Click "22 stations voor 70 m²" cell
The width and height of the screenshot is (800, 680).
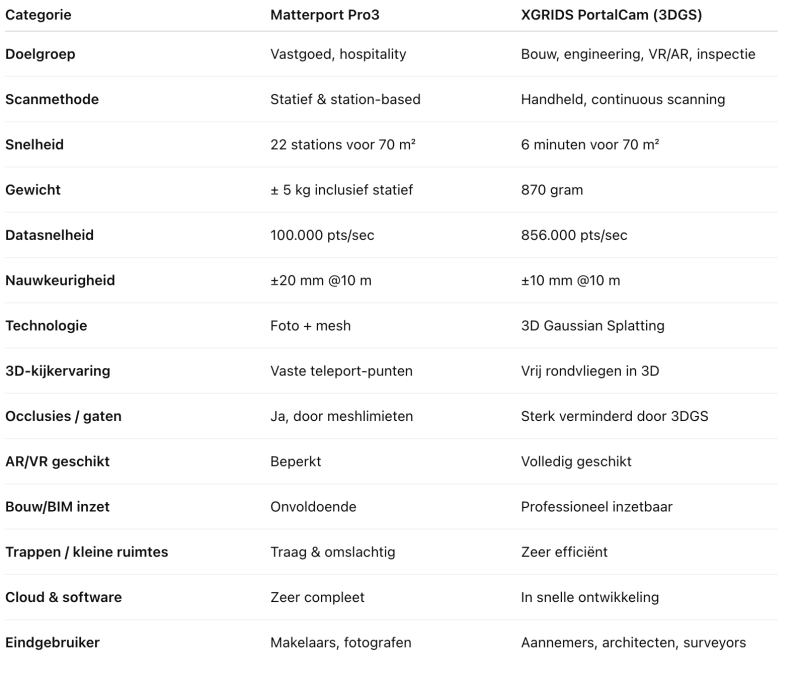click(x=343, y=145)
